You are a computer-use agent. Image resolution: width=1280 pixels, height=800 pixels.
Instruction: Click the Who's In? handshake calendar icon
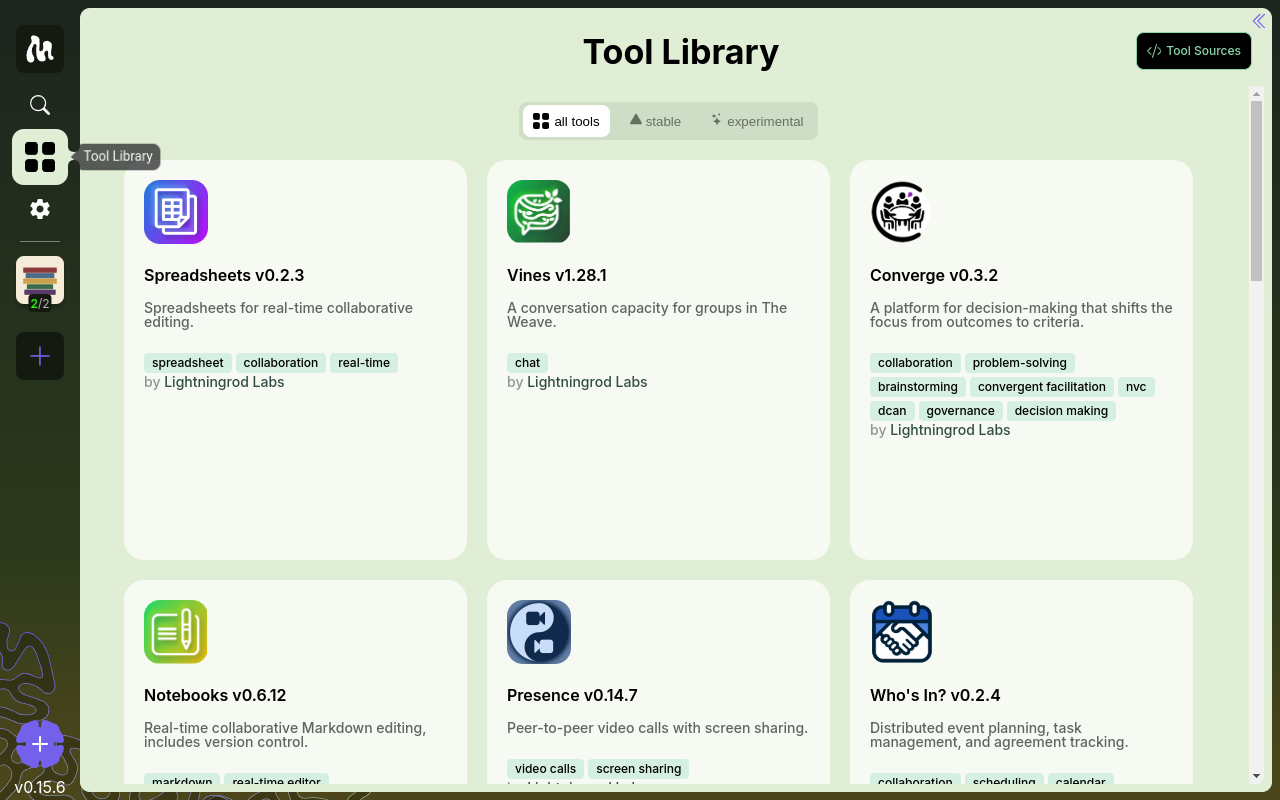click(902, 632)
